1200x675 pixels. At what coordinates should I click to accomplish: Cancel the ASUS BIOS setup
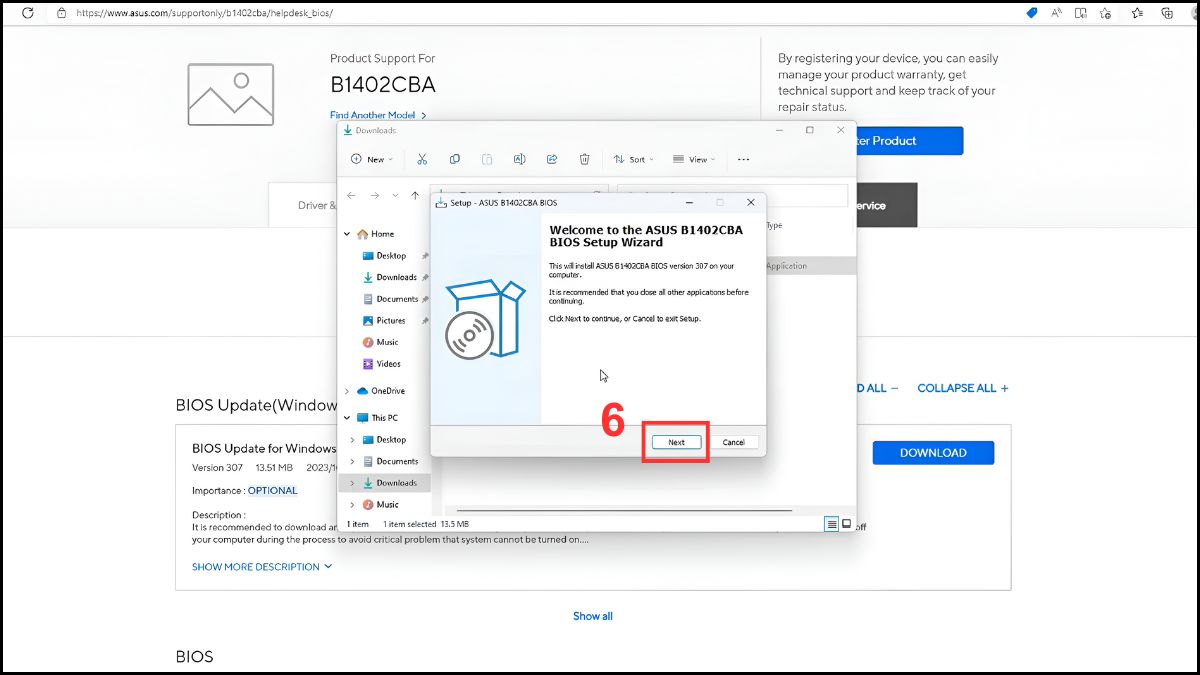(733, 442)
